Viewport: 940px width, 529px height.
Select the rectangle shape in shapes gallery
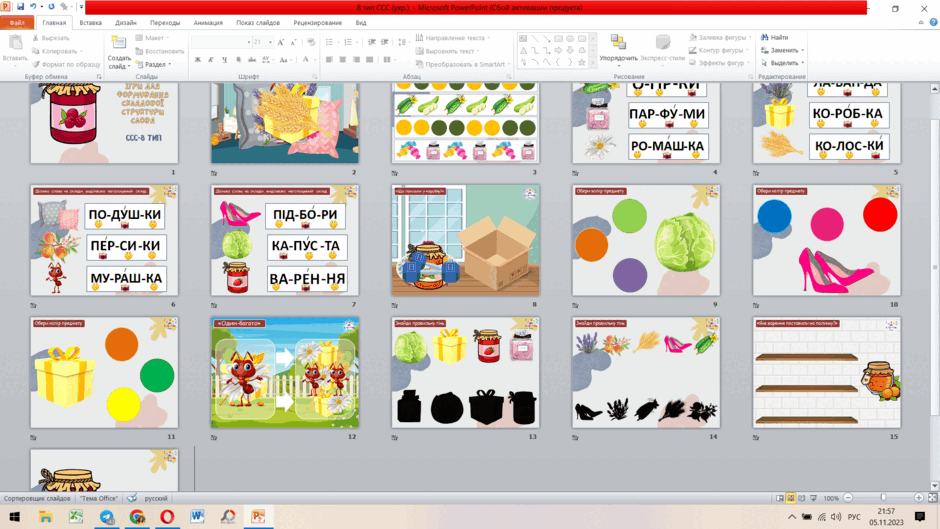558,38
